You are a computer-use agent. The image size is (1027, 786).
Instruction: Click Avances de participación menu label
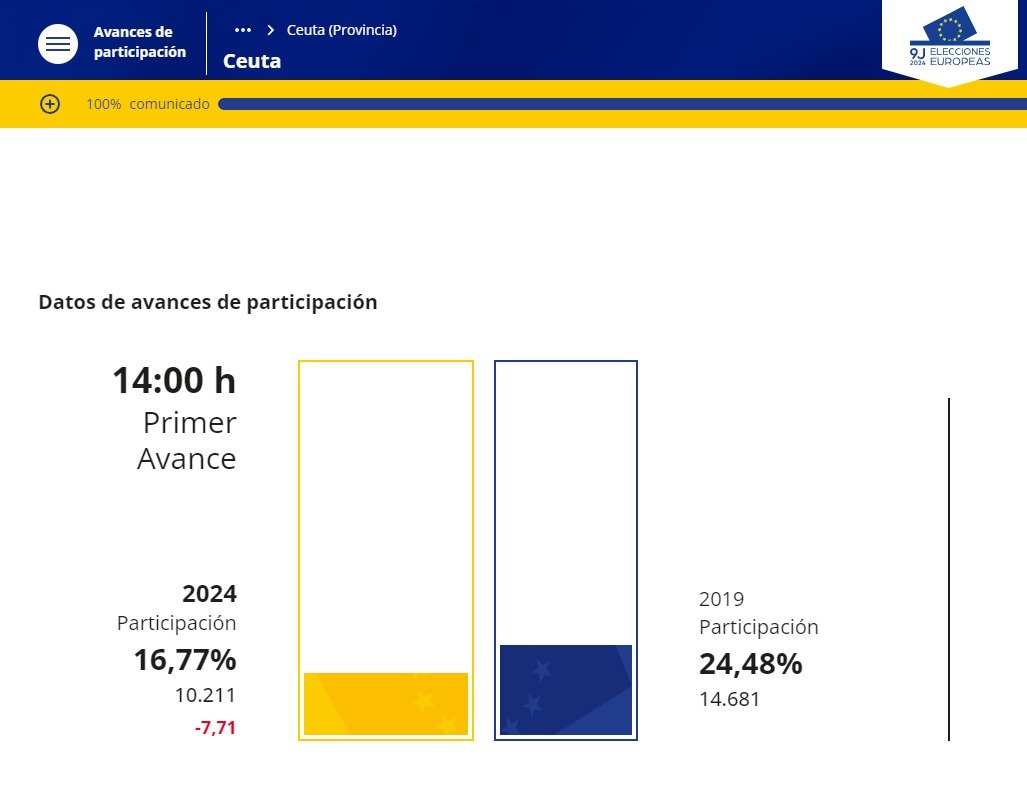[x=140, y=42]
